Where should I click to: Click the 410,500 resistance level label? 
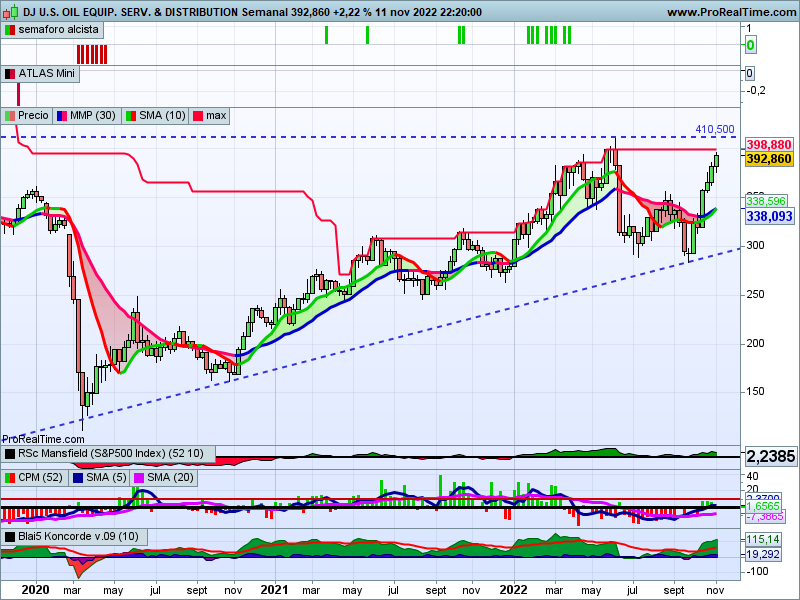point(715,130)
